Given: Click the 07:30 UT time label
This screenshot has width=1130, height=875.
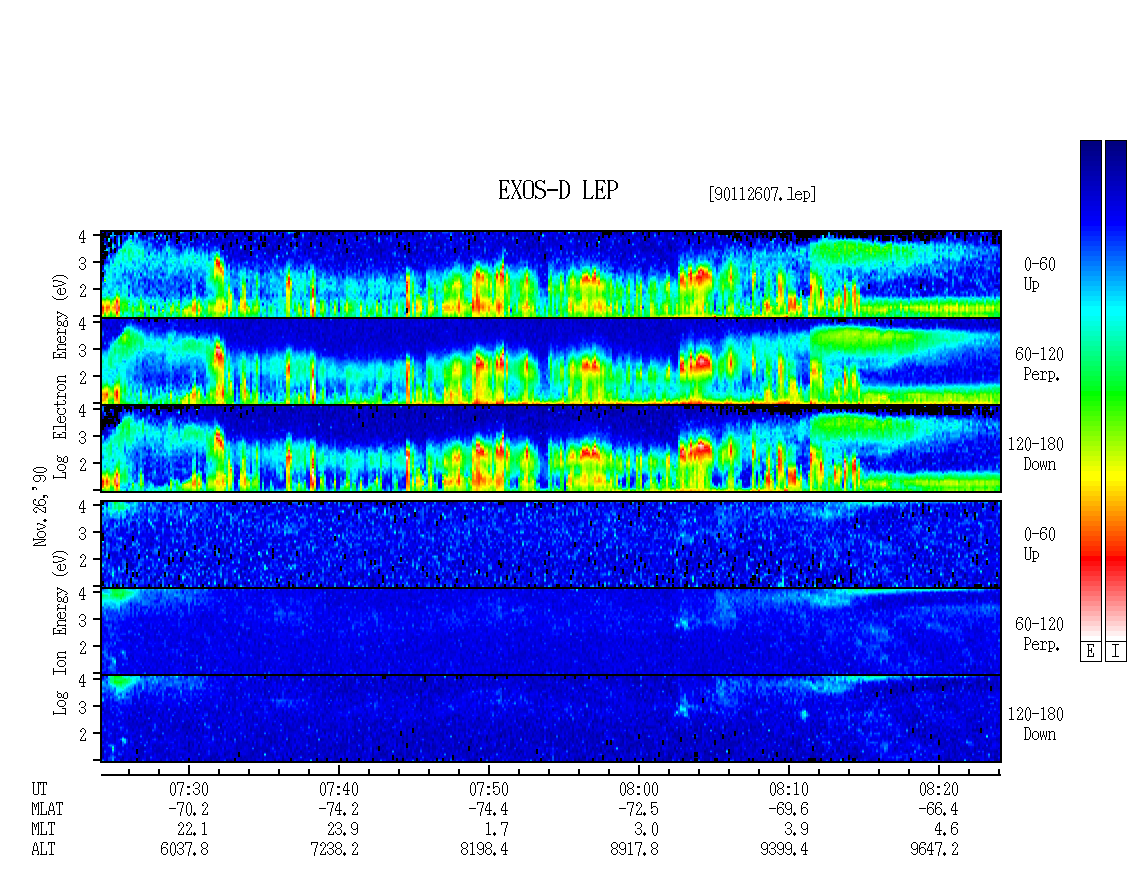Looking at the screenshot, I should (189, 789).
